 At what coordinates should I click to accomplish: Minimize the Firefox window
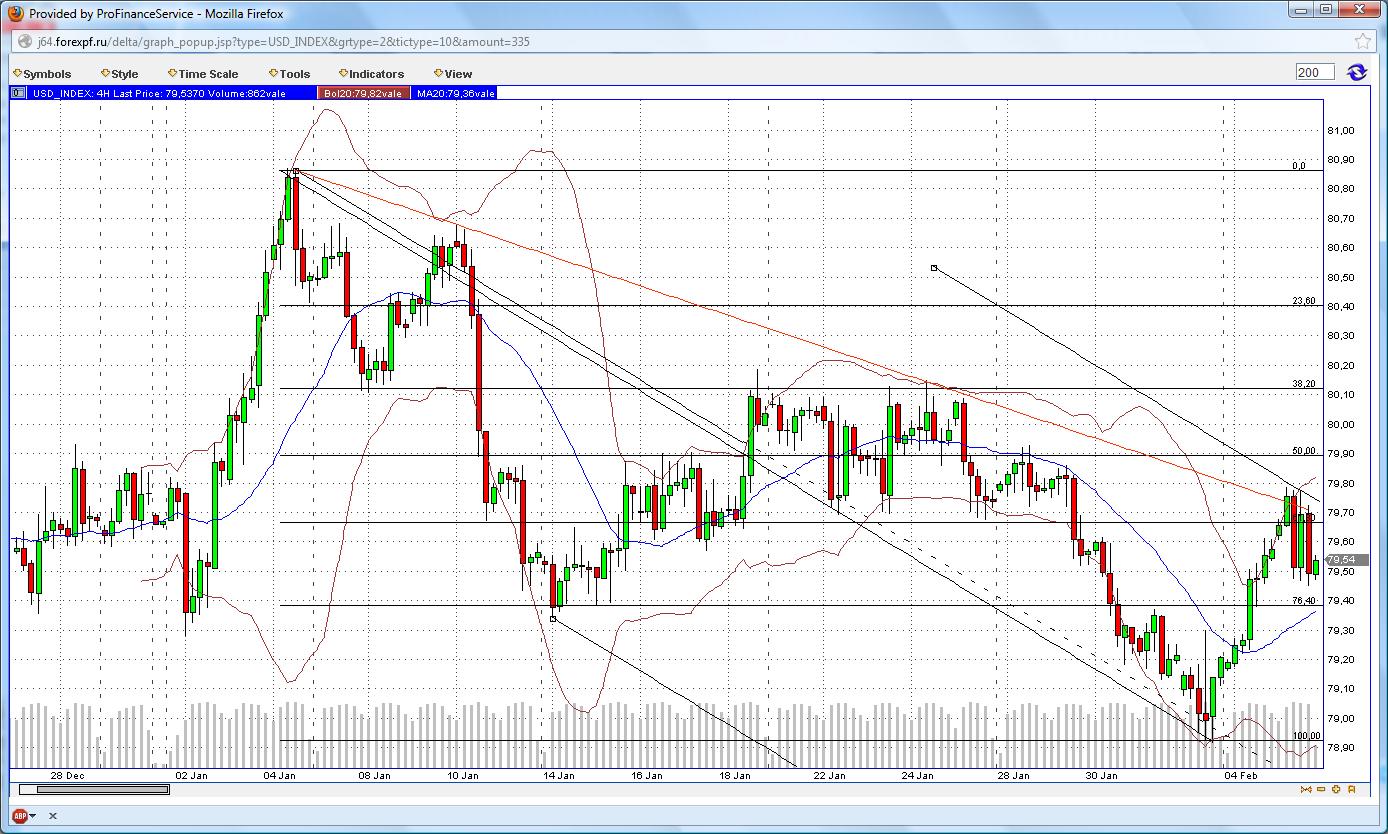coord(1300,10)
